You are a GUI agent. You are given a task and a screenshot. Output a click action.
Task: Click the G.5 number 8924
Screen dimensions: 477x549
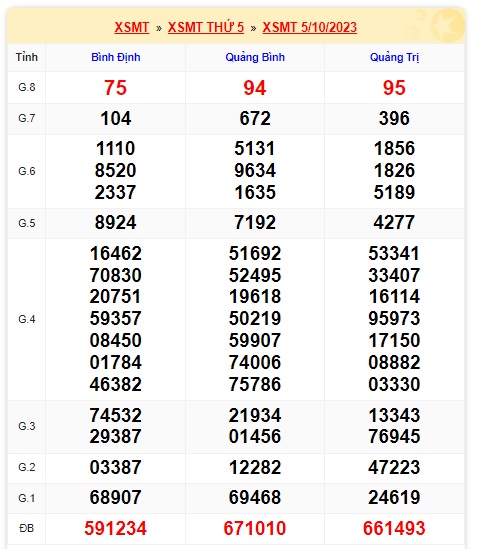(115, 223)
